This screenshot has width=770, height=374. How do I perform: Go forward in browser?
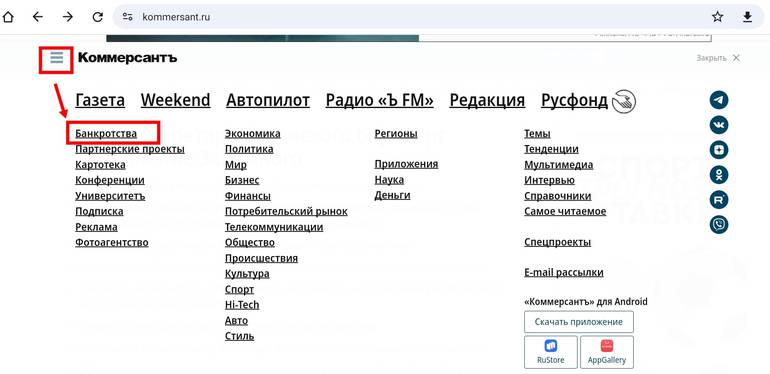pyautogui.click(x=68, y=17)
